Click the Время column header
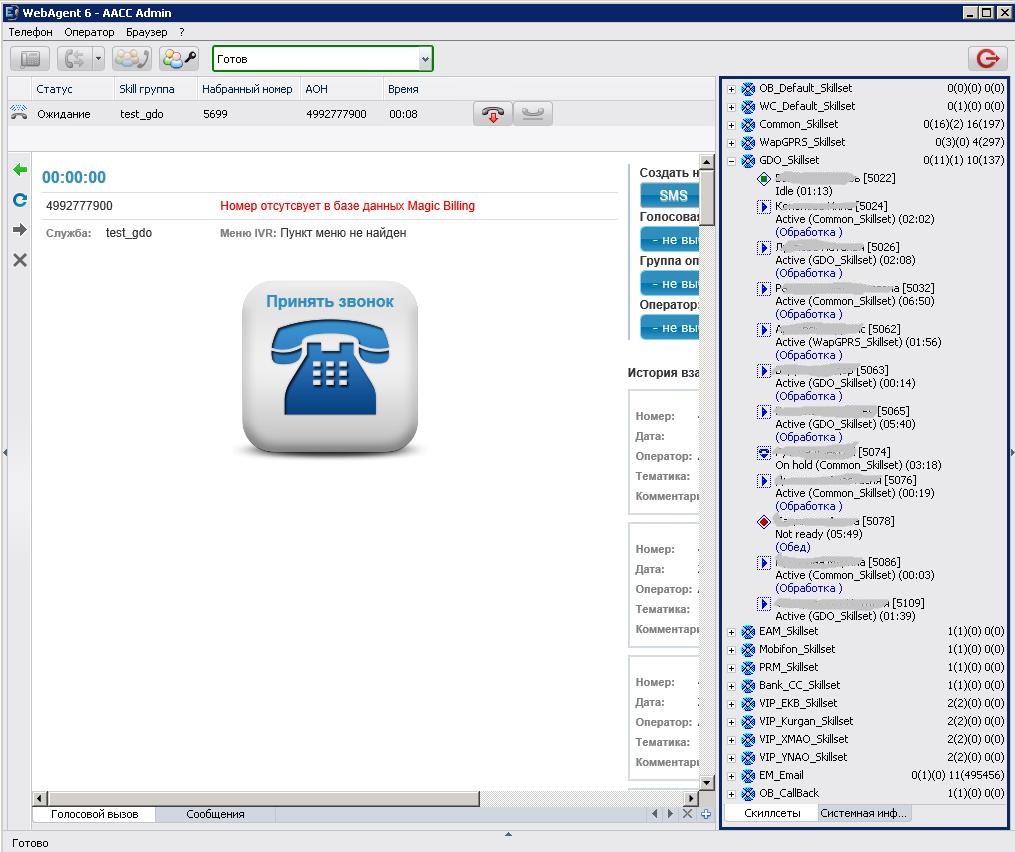 tap(425, 89)
